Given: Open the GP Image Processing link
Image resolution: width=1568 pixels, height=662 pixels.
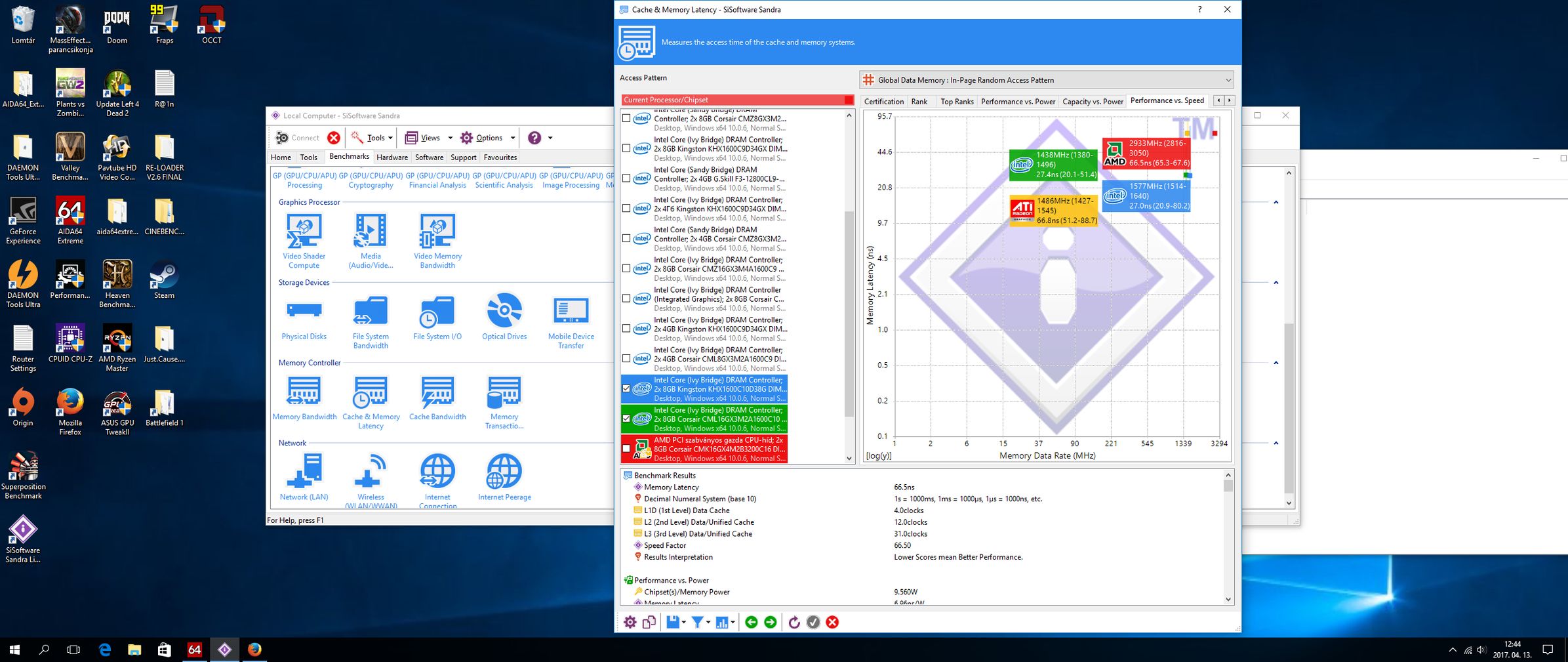Looking at the screenshot, I should click(571, 180).
